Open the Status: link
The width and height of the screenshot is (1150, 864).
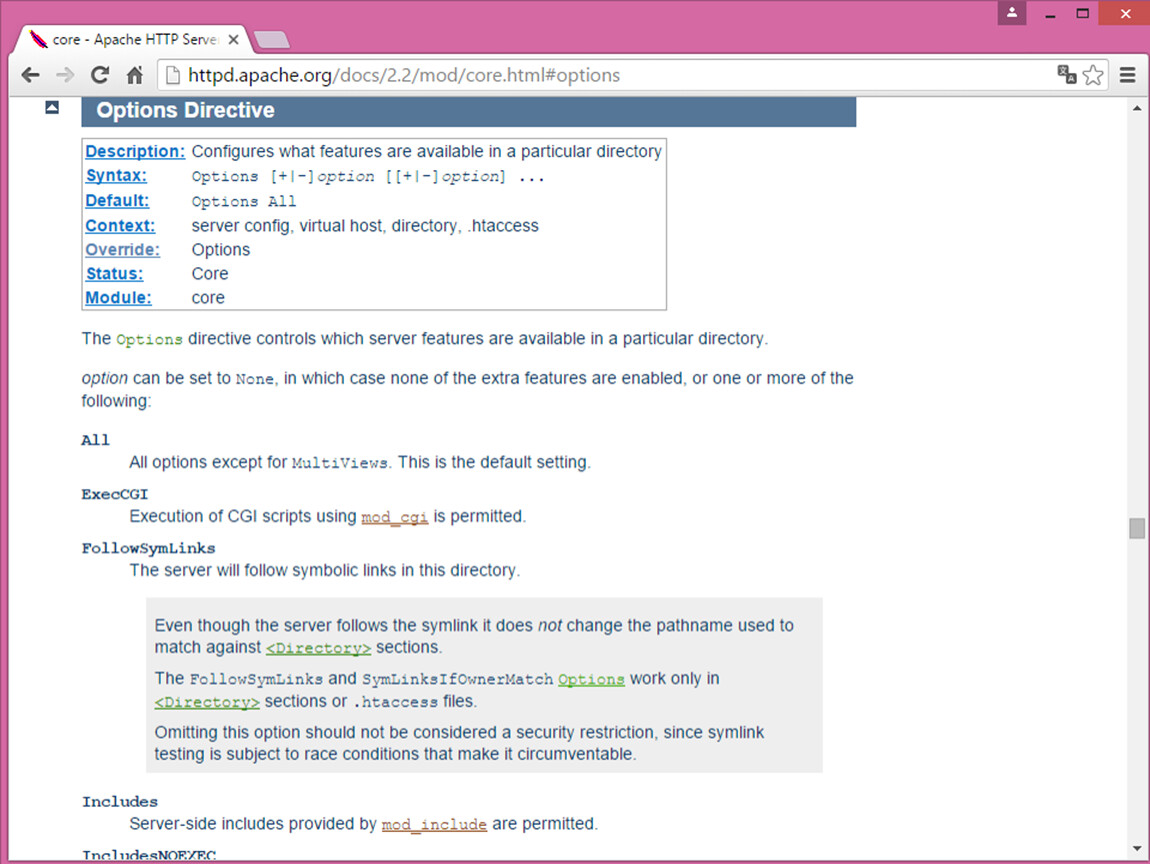pyautogui.click(x=114, y=274)
